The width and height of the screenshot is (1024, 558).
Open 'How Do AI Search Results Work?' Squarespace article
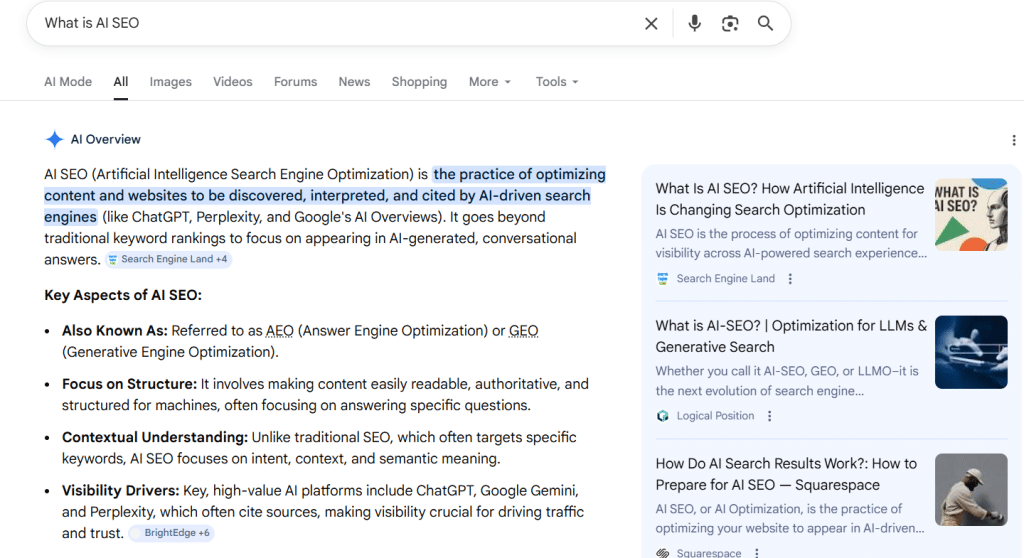[x=786, y=474]
